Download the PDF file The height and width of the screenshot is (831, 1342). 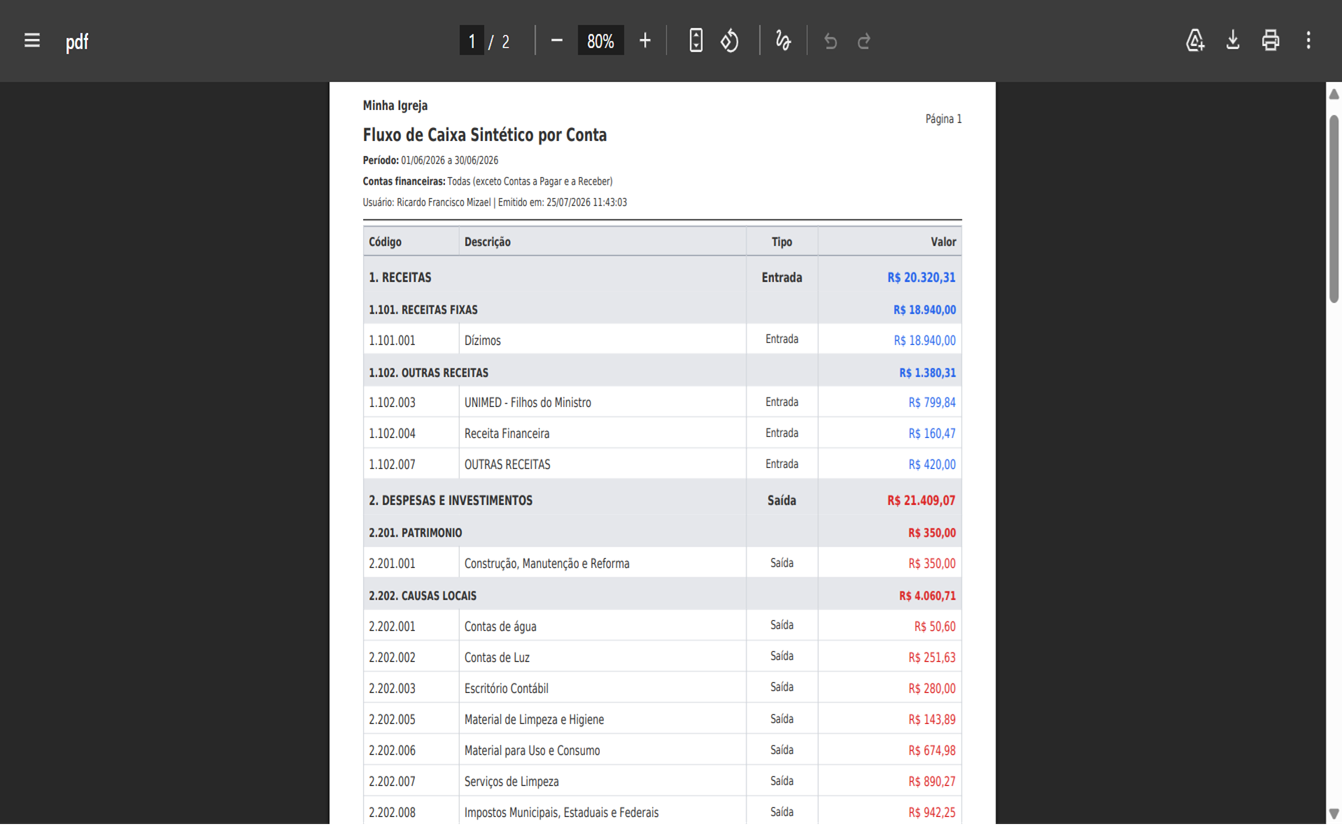[1233, 40]
